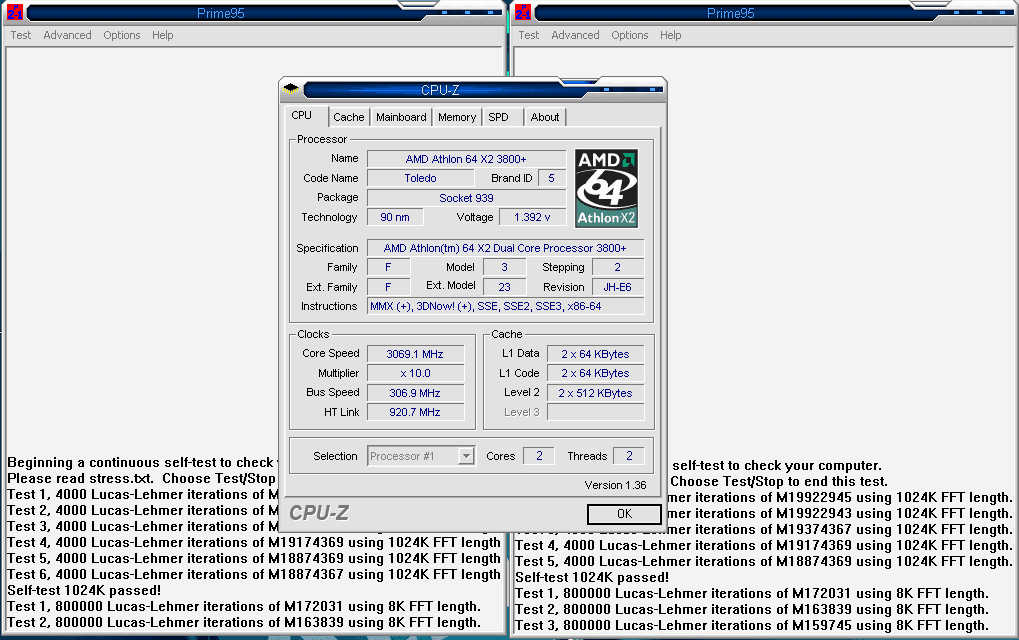
Task: Click the Revision value JH-E6
Action: tap(617, 287)
